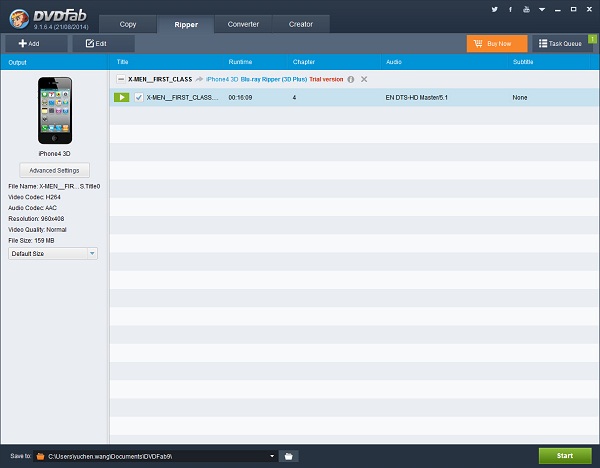Open the Twitter share icon

(494, 9)
